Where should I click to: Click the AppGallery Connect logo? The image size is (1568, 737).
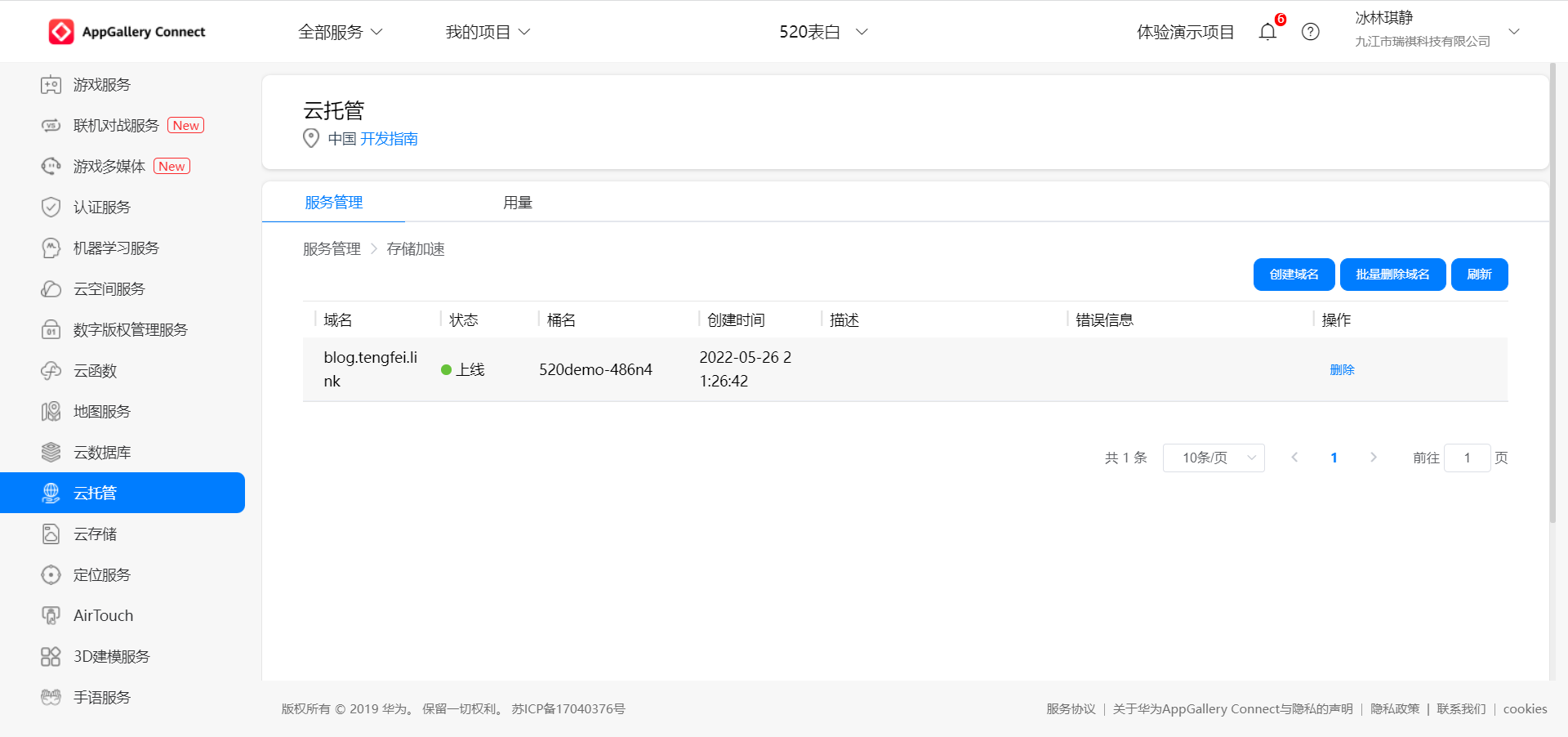point(127,32)
